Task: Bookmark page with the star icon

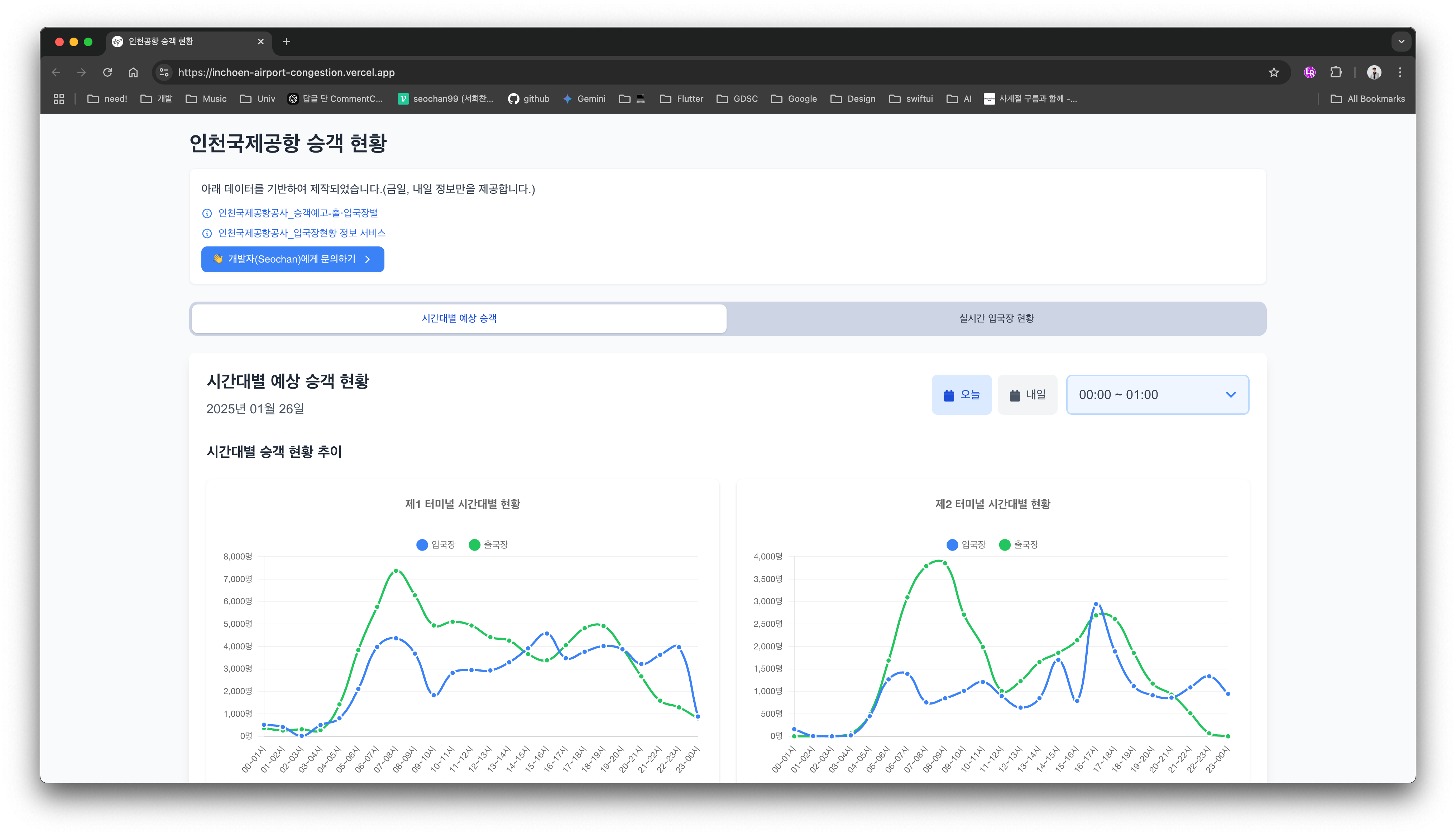Action: (x=1273, y=72)
